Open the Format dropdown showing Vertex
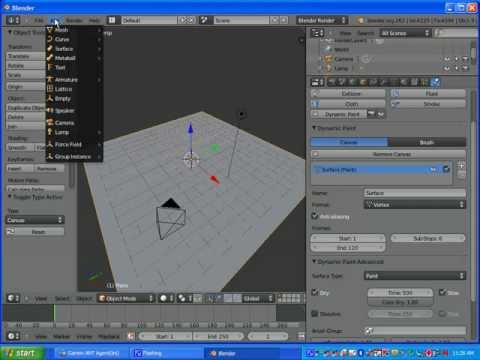The image size is (480, 360). tap(415, 204)
